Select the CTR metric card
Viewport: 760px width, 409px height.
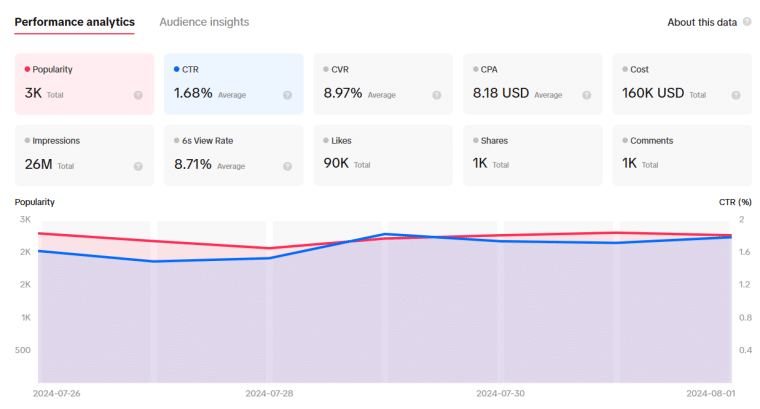[x=234, y=84]
